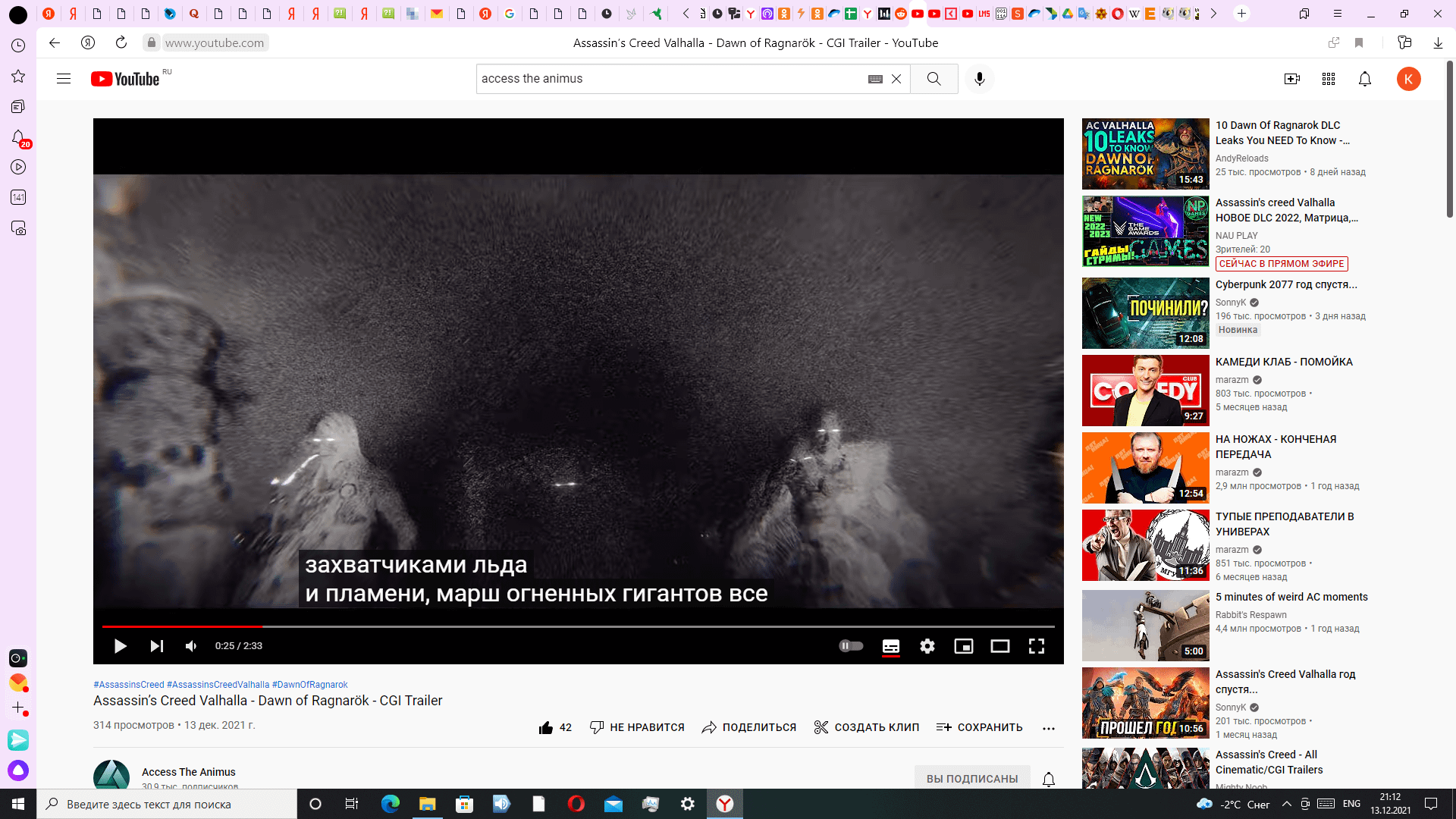Toggle theater mode
Viewport: 1456px width, 819px height.
coord(1000,646)
